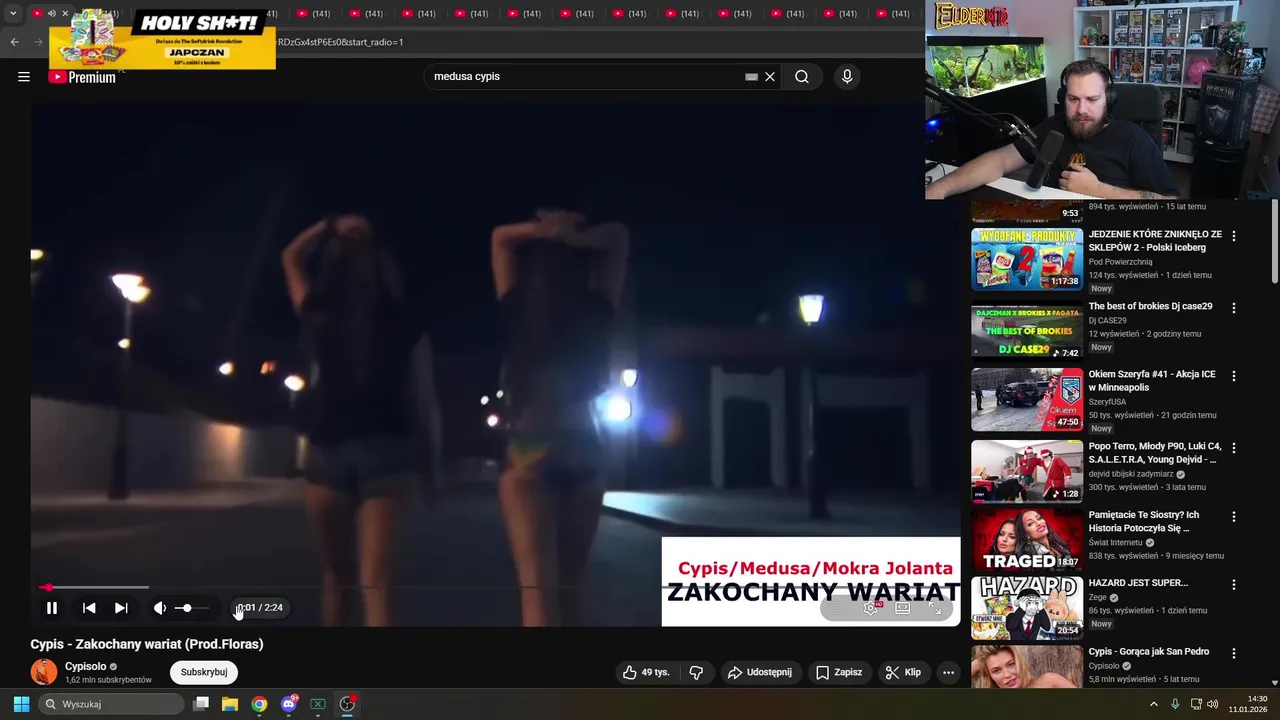Open 'Cypis - Gorąca jak San Pedro' title

click(x=1149, y=652)
